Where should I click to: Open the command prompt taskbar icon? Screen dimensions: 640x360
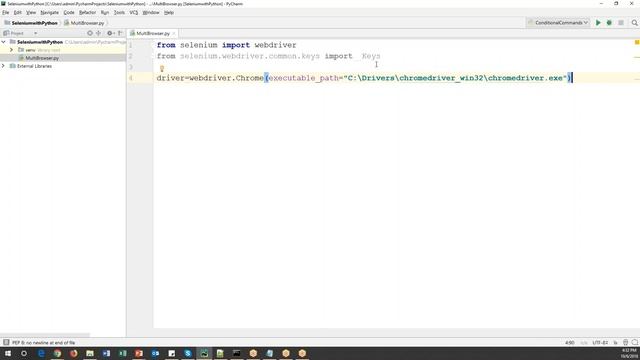click(236, 353)
